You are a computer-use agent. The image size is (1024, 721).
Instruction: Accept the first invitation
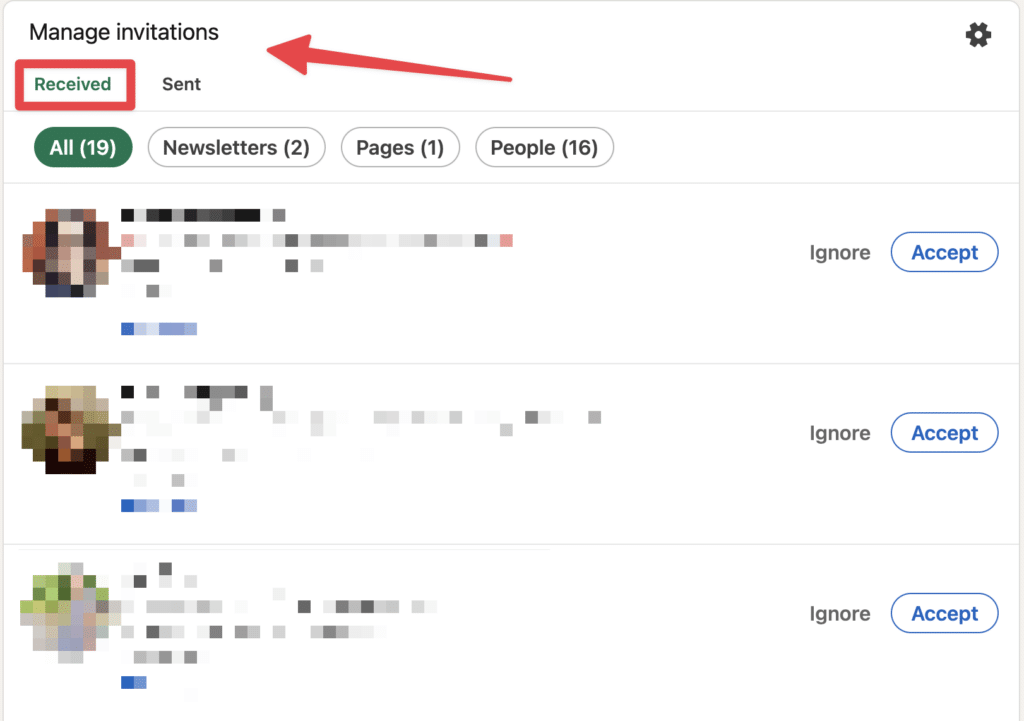pyautogui.click(x=944, y=252)
